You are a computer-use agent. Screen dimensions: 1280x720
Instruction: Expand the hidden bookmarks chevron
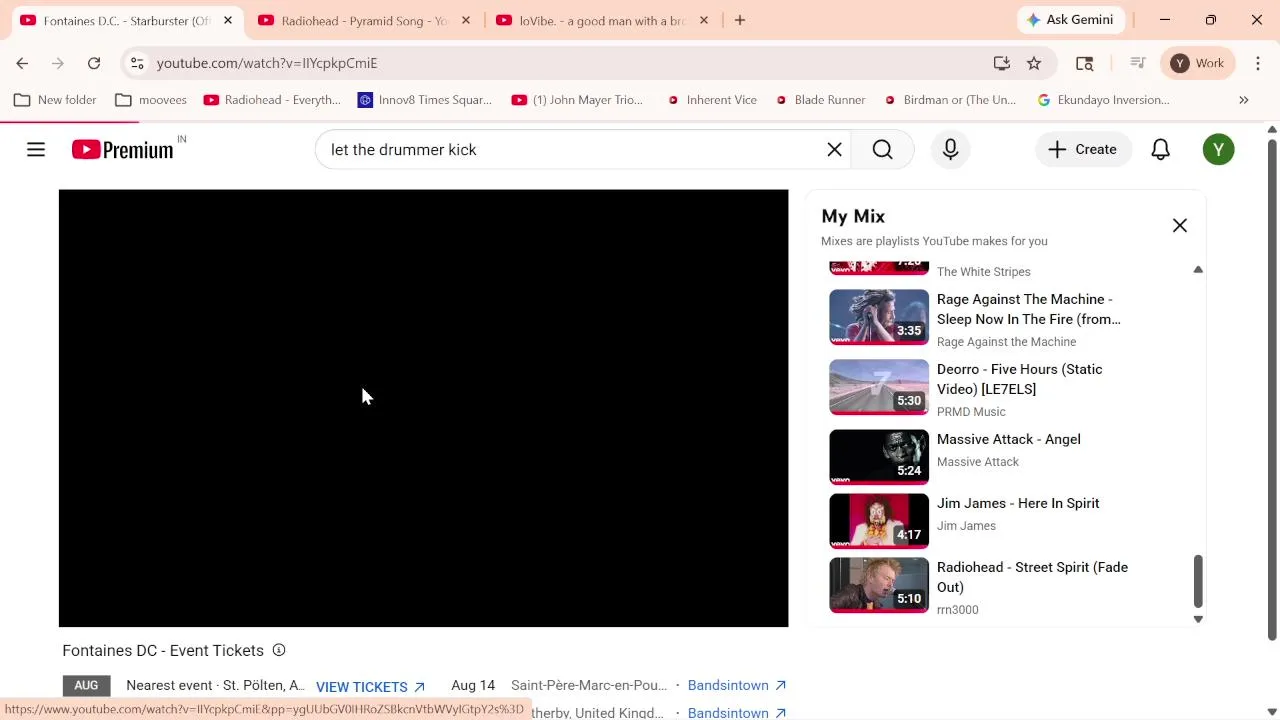pyautogui.click(x=1244, y=100)
